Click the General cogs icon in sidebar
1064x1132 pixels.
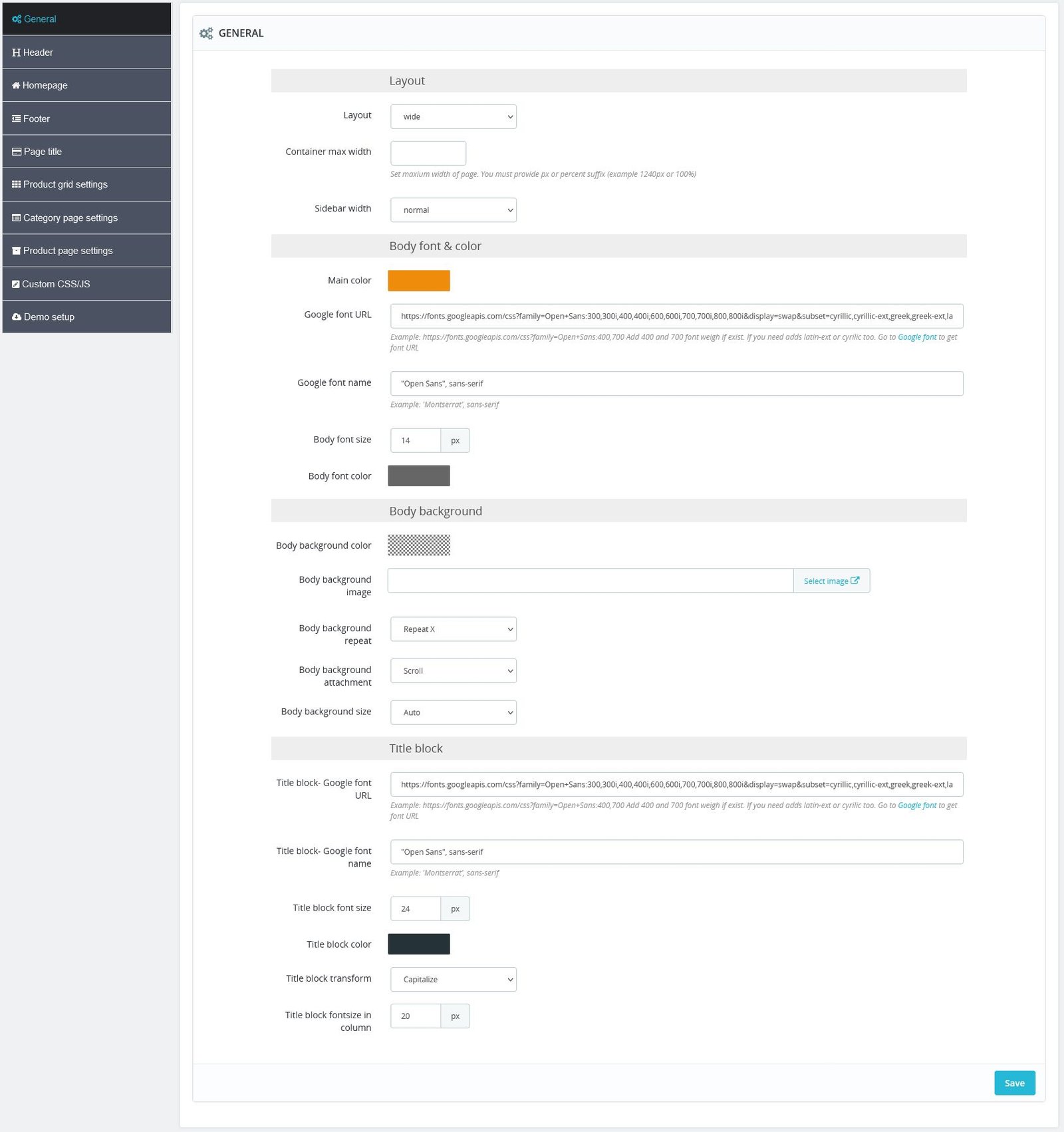17,19
